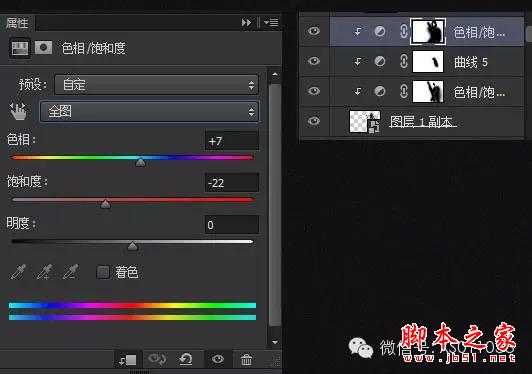This screenshot has width=532, height=374.
Task: Select the mask thumbnail of 曲线 5 layer
Action: click(x=428, y=61)
